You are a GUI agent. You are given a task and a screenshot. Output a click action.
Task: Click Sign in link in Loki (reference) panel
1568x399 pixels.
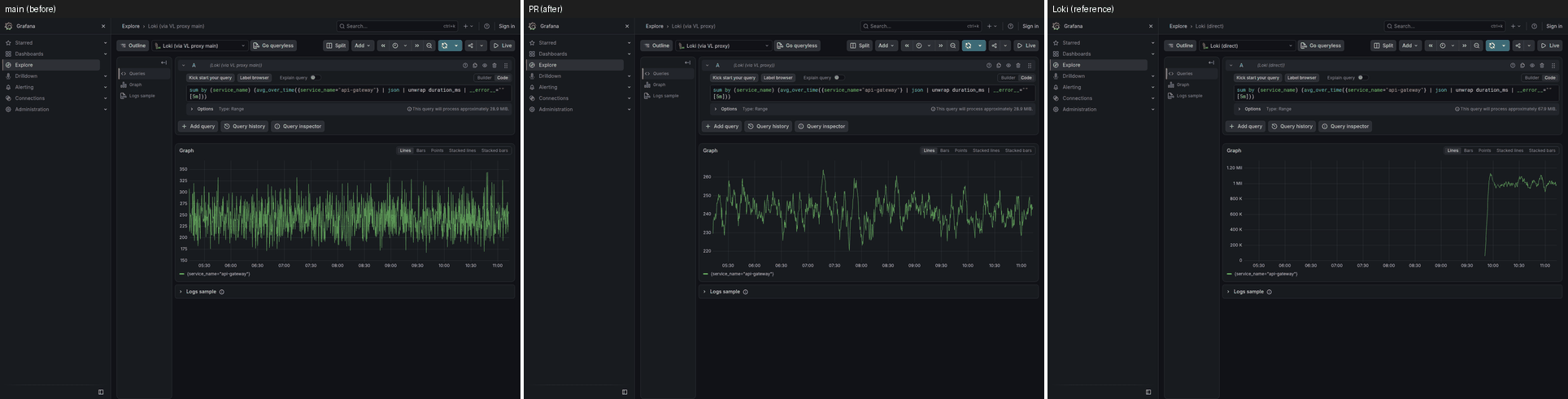tap(1554, 26)
